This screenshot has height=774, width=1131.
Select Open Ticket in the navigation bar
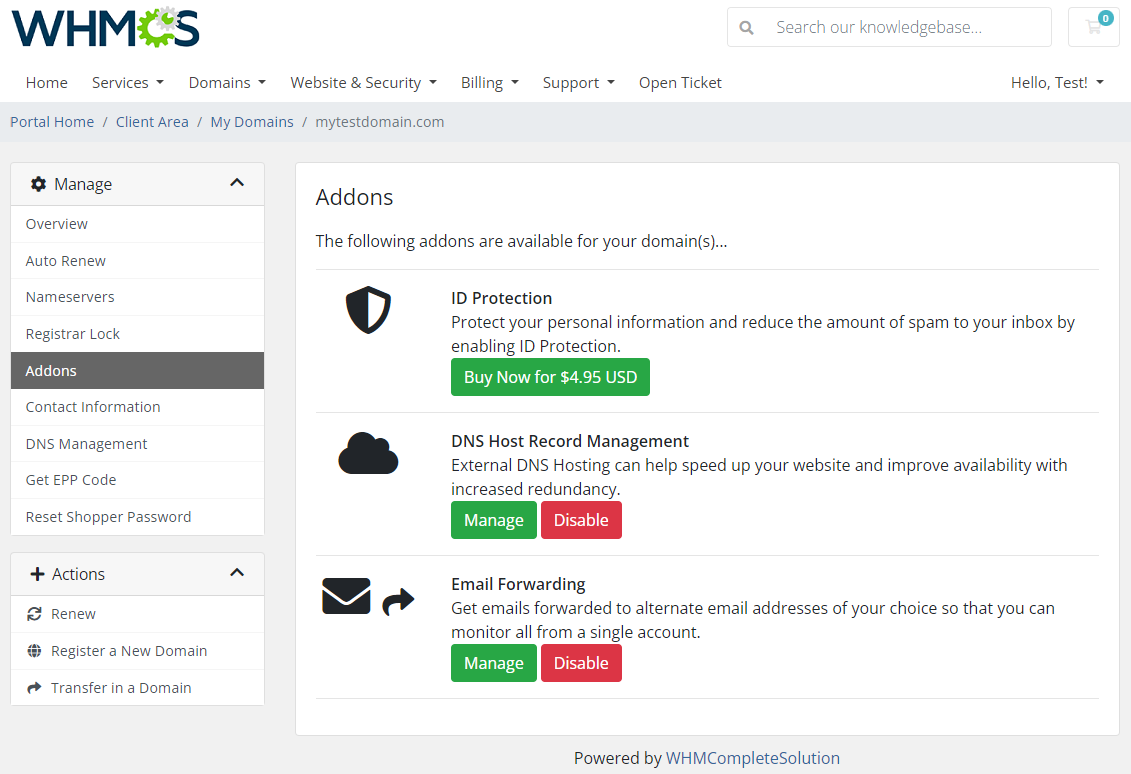pyautogui.click(x=680, y=82)
